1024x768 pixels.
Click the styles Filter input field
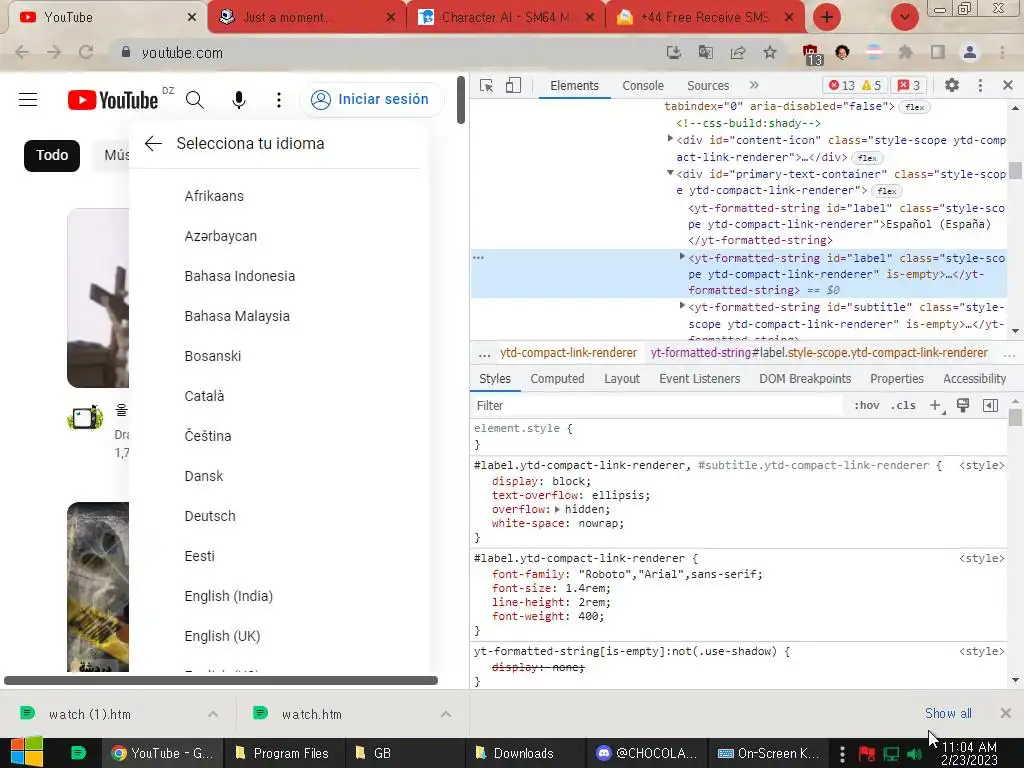click(656, 406)
